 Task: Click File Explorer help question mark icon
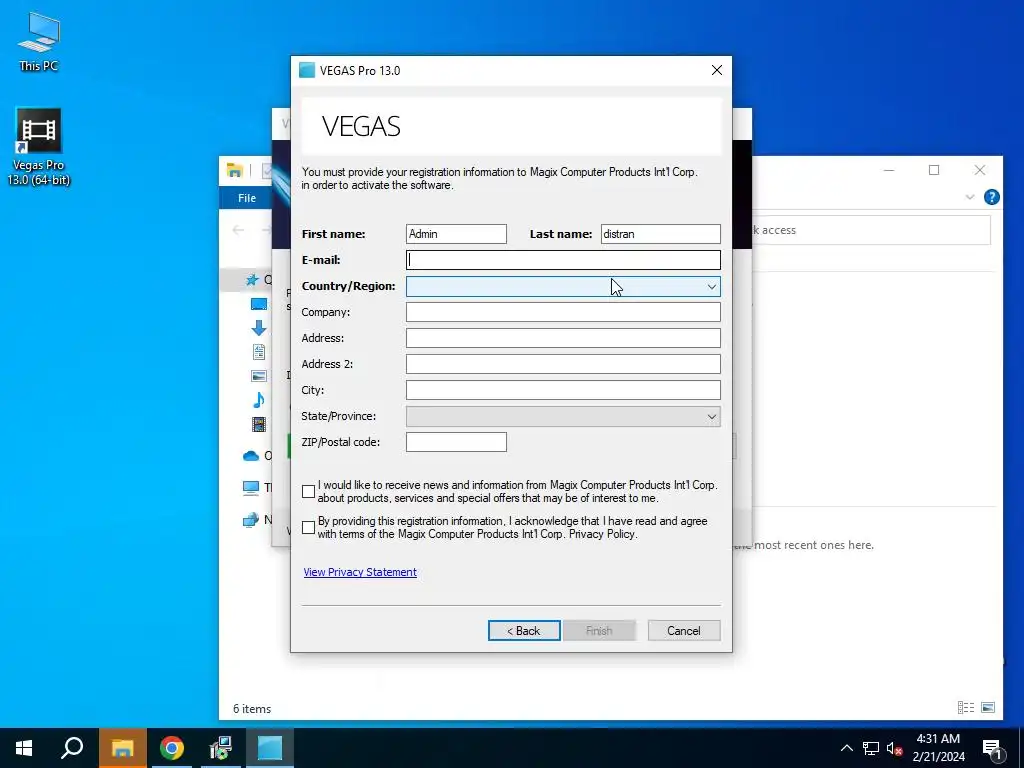pyautogui.click(x=991, y=197)
